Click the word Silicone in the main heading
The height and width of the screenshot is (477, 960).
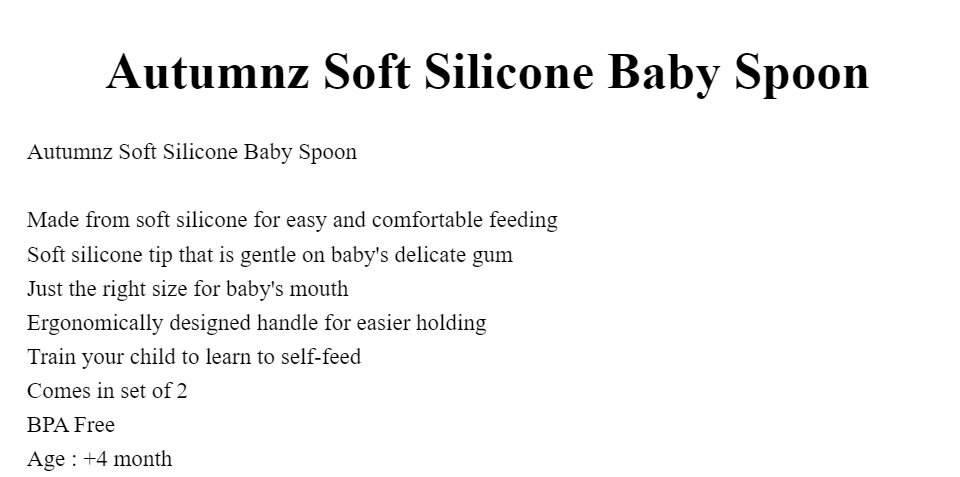pyautogui.click(x=508, y=70)
